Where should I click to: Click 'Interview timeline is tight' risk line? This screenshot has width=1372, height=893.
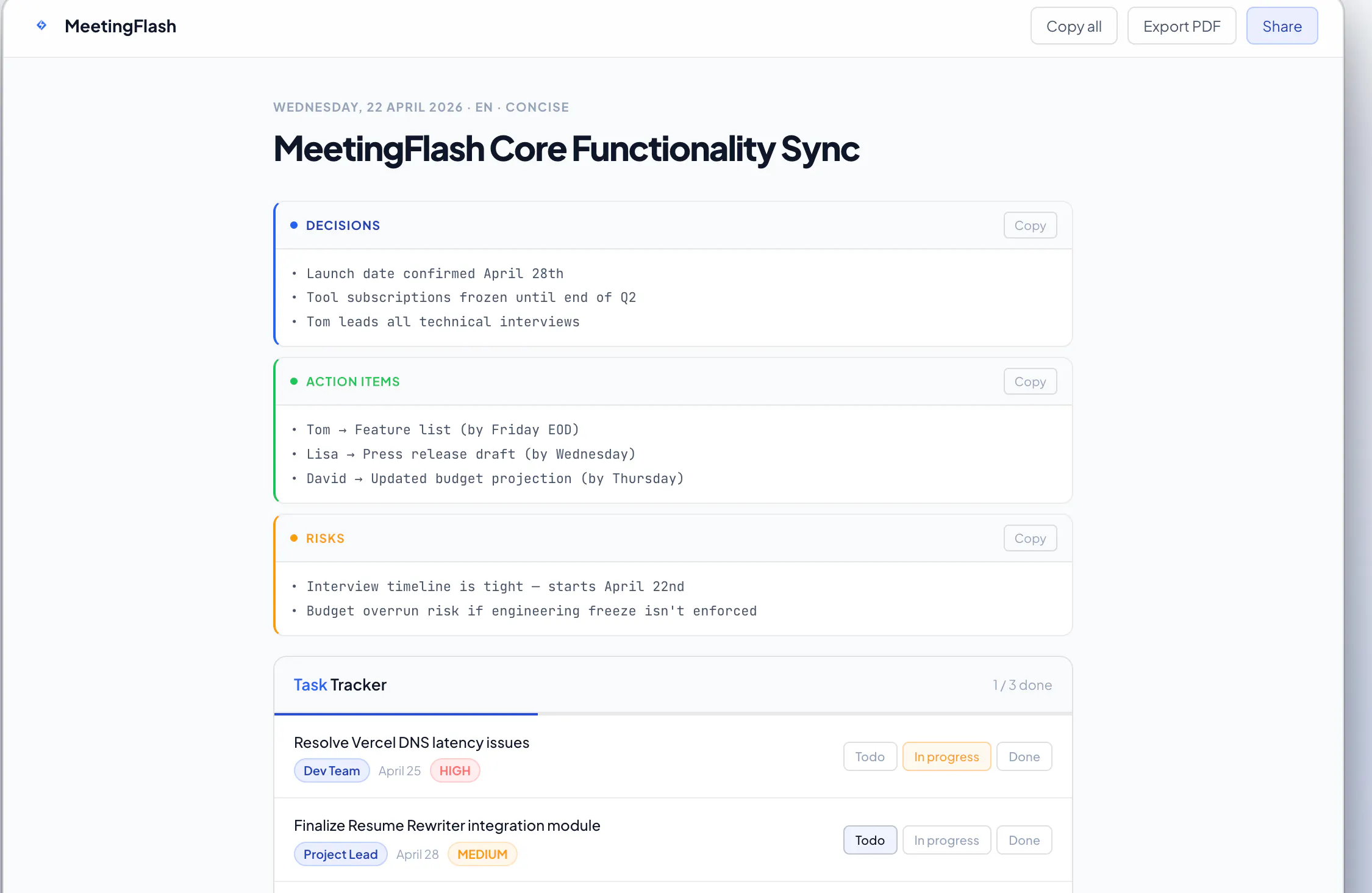point(495,587)
